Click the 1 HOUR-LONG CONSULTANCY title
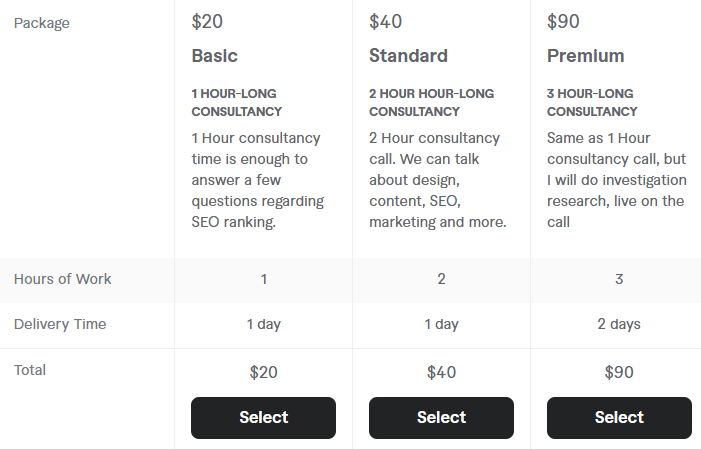 click(237, 102)
